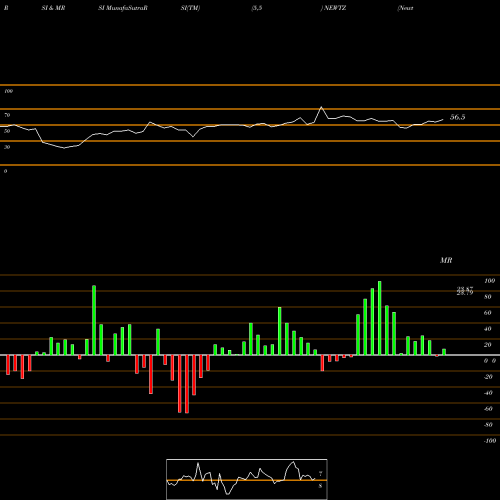This screenshot has width=500, height=500.
Task: Click the -60 label on the MR axis
Action: [488, 409]
